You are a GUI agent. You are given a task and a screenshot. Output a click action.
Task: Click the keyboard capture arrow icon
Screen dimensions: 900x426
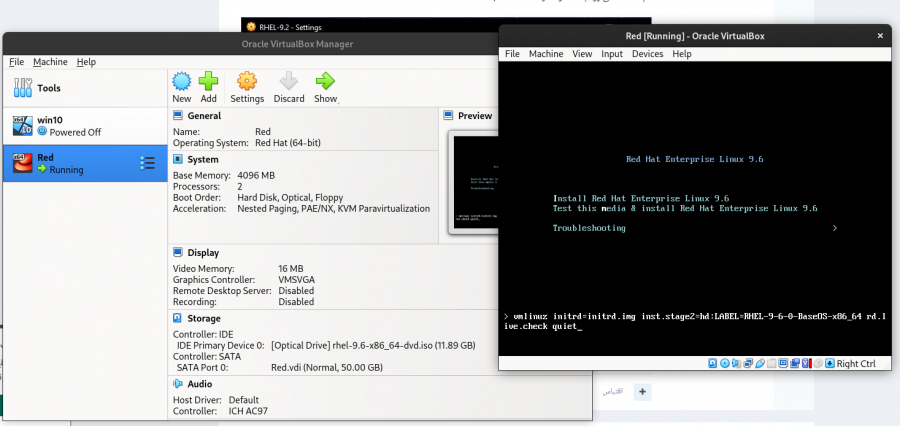[829, 363]
